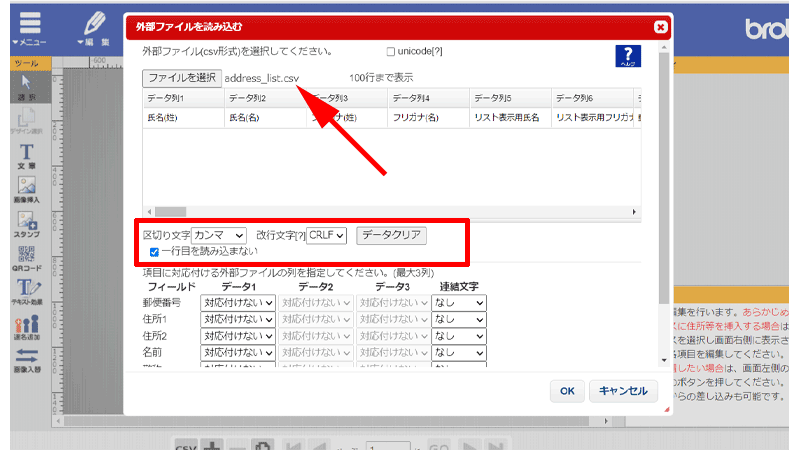Click the first-record icon in bottom toolbar
Screen dimensions: 800x450
[293, 446]
